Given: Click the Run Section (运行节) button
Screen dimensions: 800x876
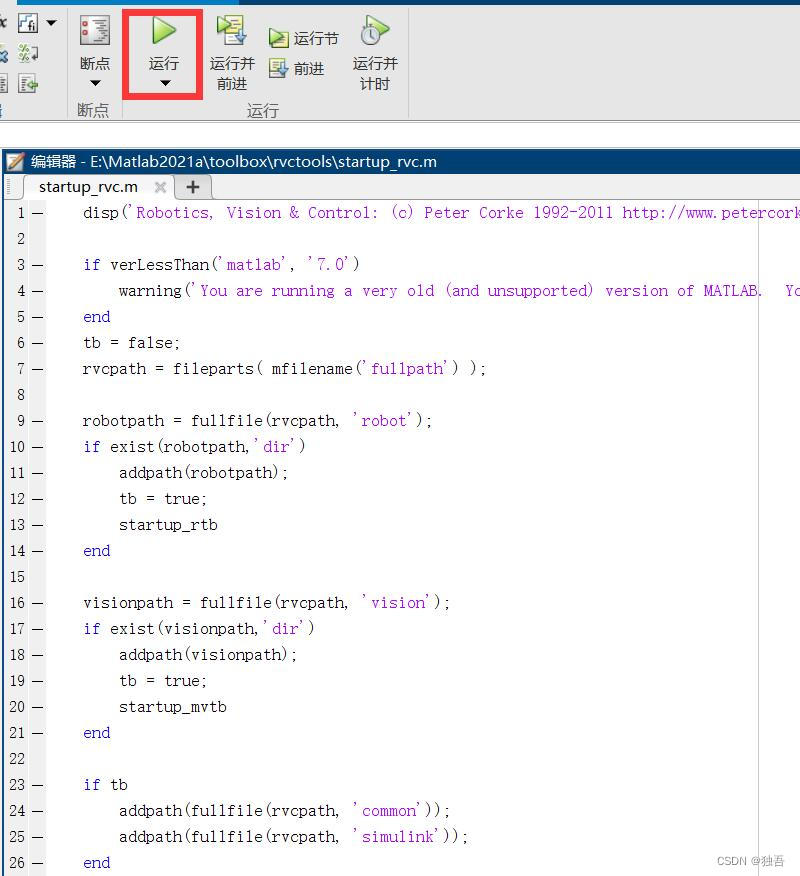Looking at the screenshot, I should 303,39.
